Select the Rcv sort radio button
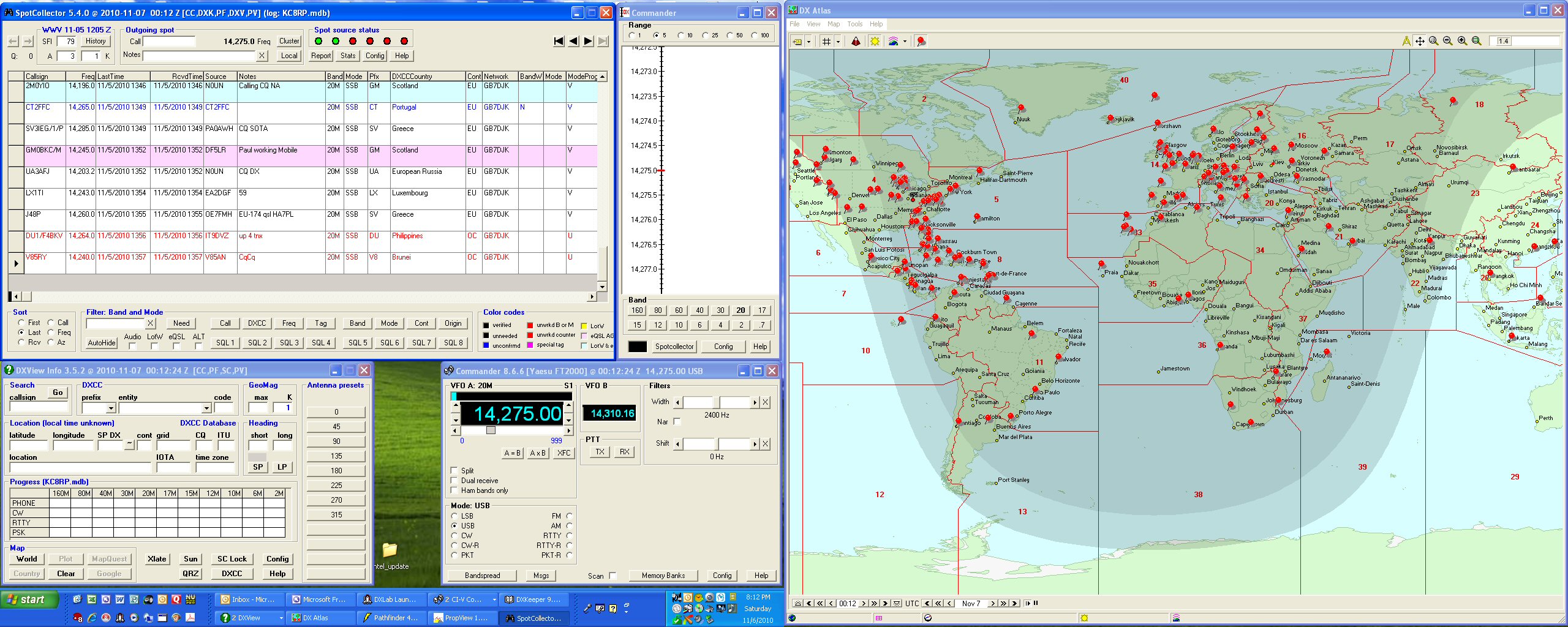Viewport: 1568px width, 627px height. [x=21, y=342]
